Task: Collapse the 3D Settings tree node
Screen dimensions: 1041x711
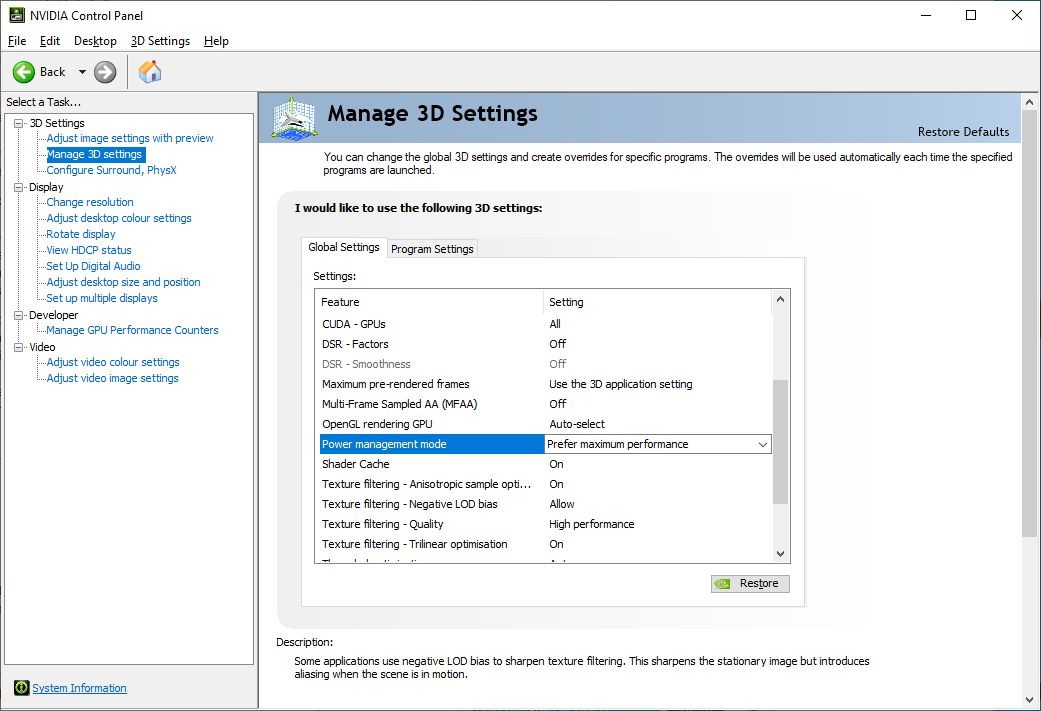Action: (x=19, y=123)
